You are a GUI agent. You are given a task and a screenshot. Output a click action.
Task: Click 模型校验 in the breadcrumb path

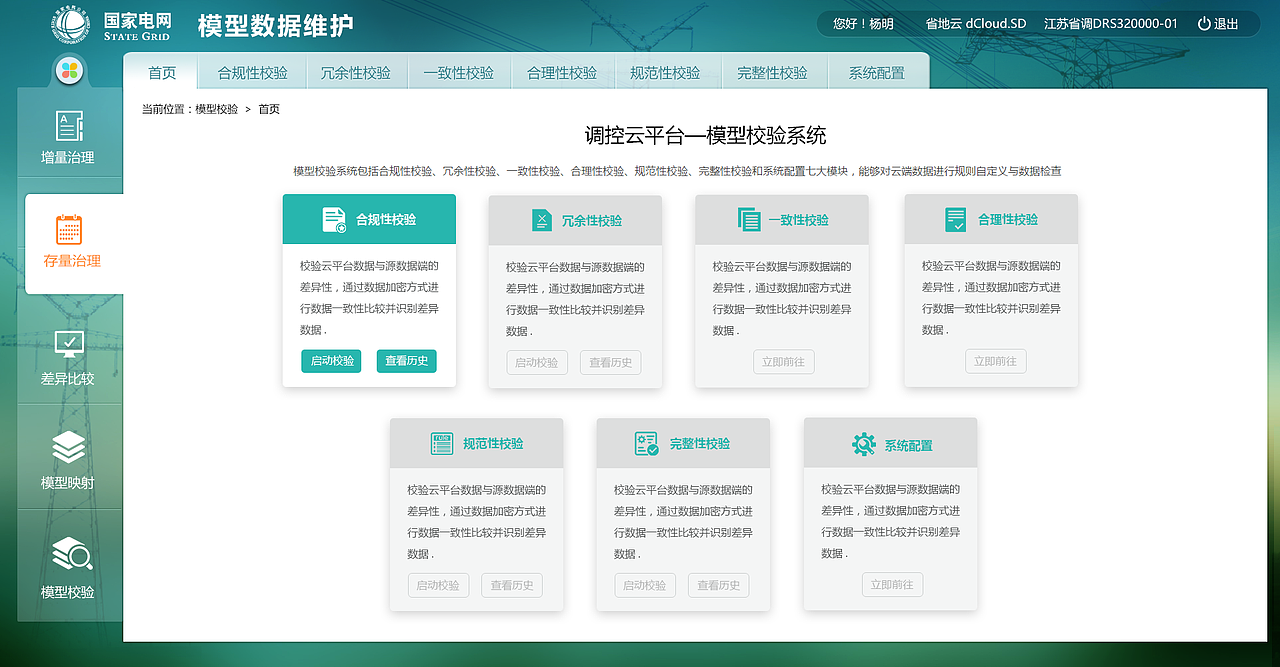click(219, 109)
